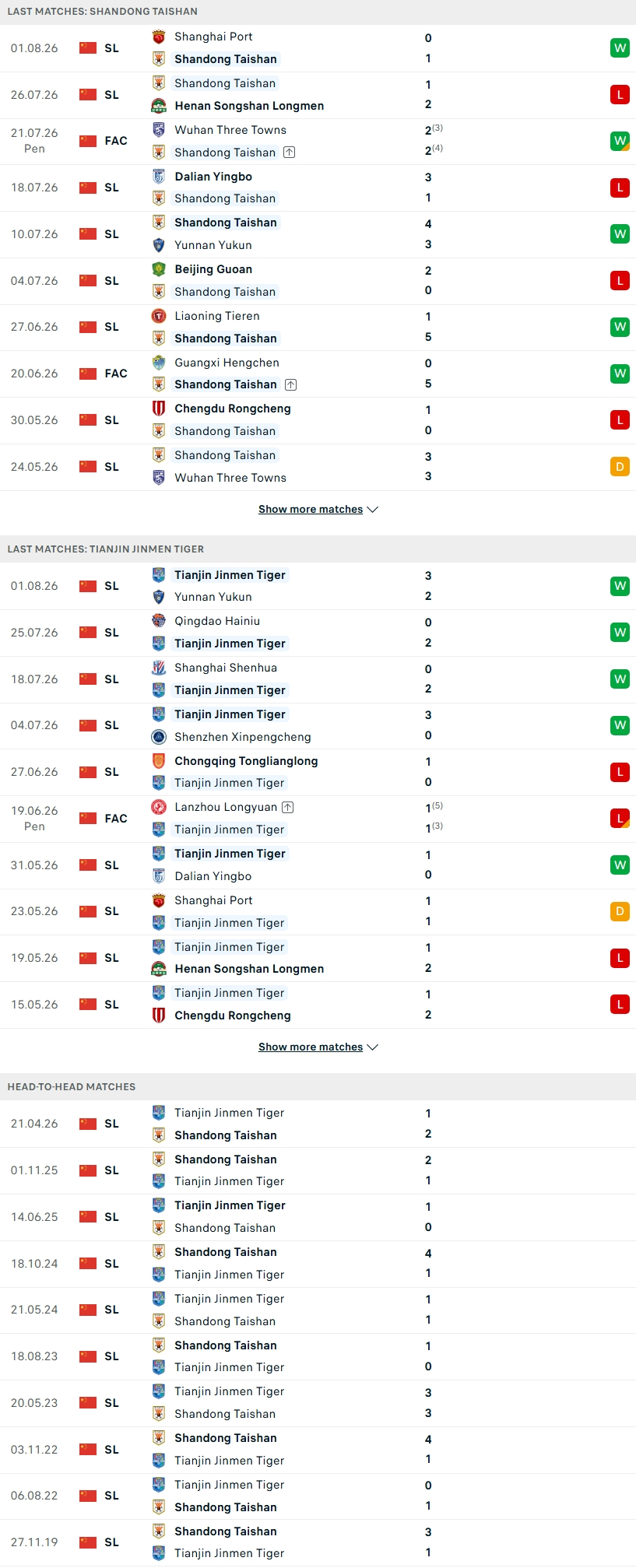Click Chengdu Rongcheng crest in 30.05.26 match
636x1568 pixels.
(159, 409)
